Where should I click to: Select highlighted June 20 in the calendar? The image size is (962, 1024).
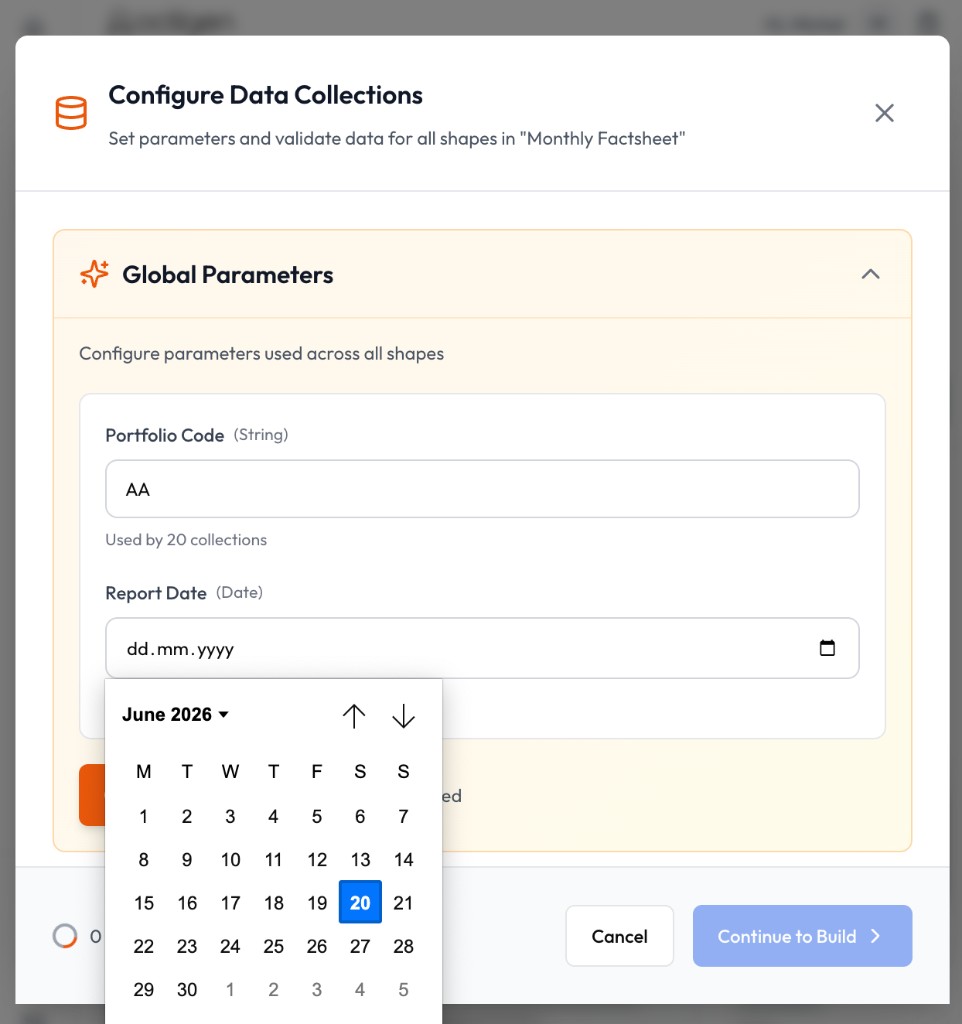tap(360, 902)
